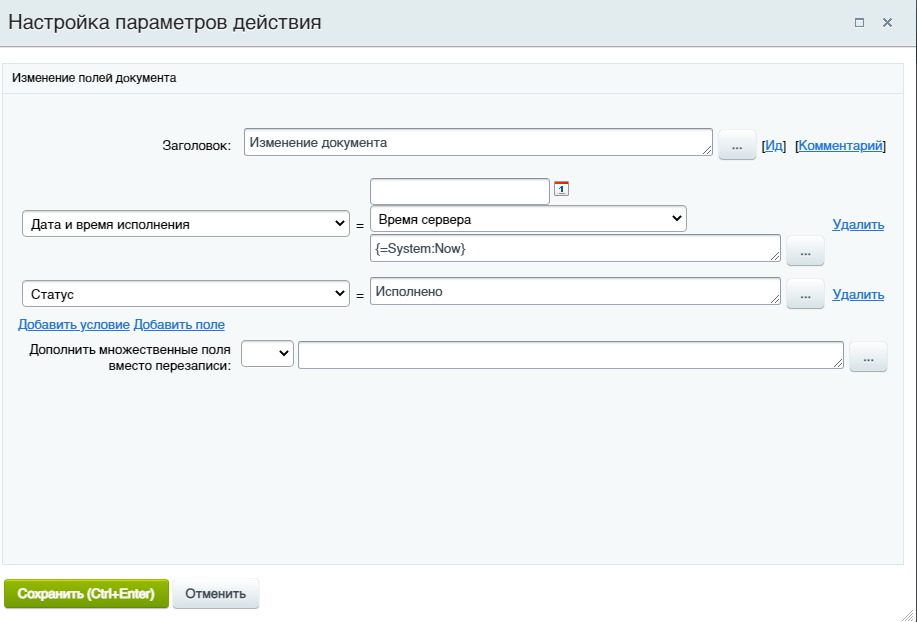Save with the Сохранить (Ctrl+Enter) button
The height and width of the screenshot is (622, 917).
(86, 594)
